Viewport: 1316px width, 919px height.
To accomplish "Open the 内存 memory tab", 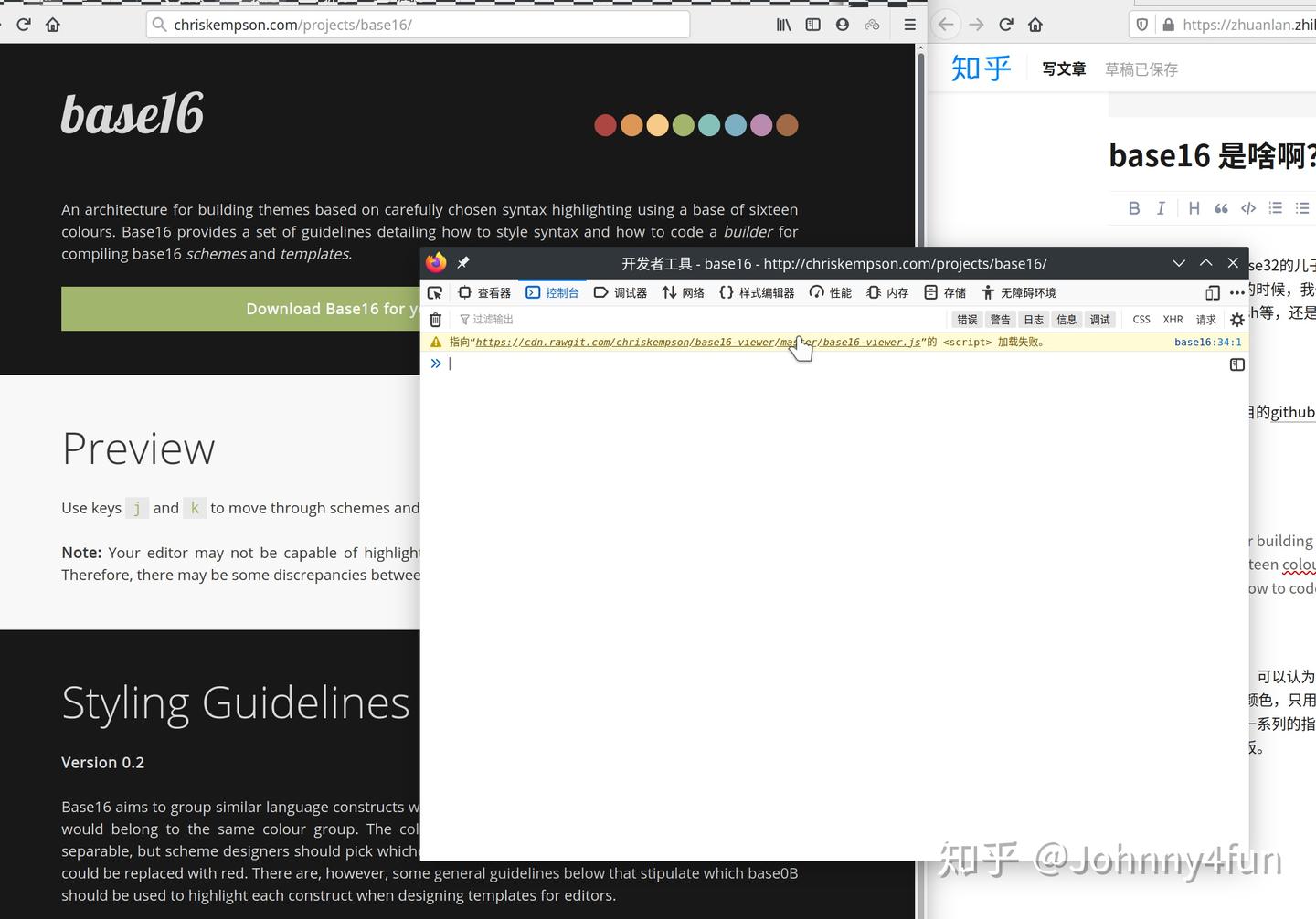I will pos(887,292).
